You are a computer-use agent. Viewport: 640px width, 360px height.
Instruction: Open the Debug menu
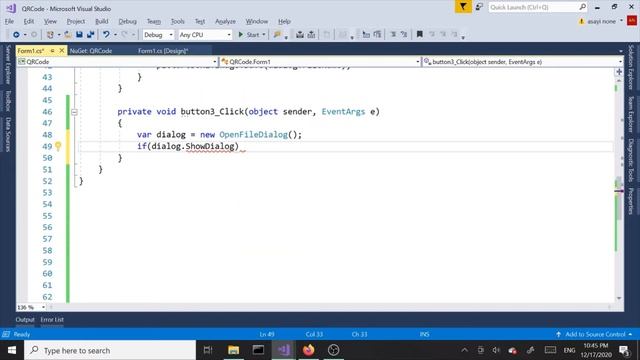tap(127, 21)
